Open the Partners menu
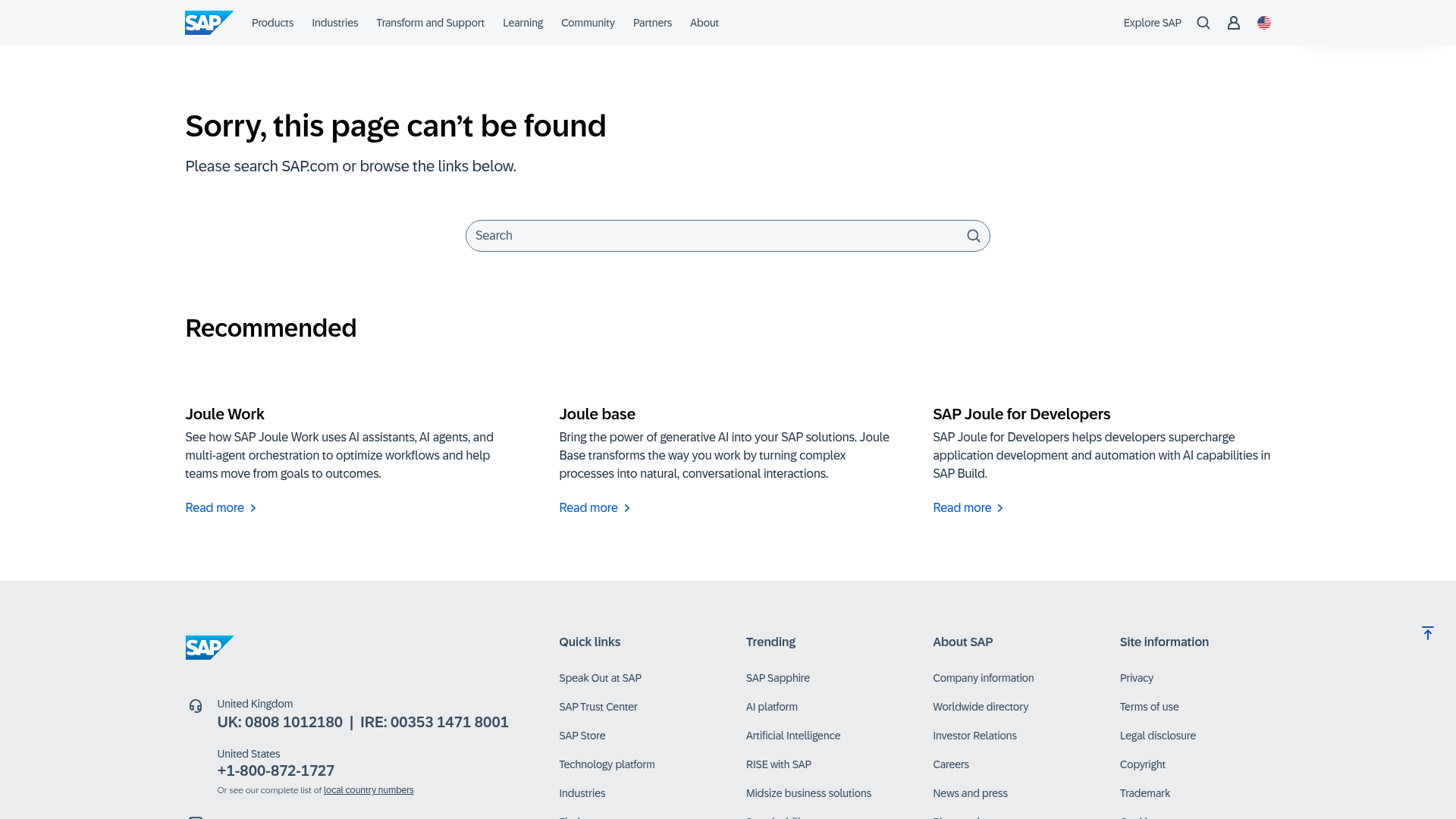Screen dimensions: 1456x819 click(x=652, y=23)
